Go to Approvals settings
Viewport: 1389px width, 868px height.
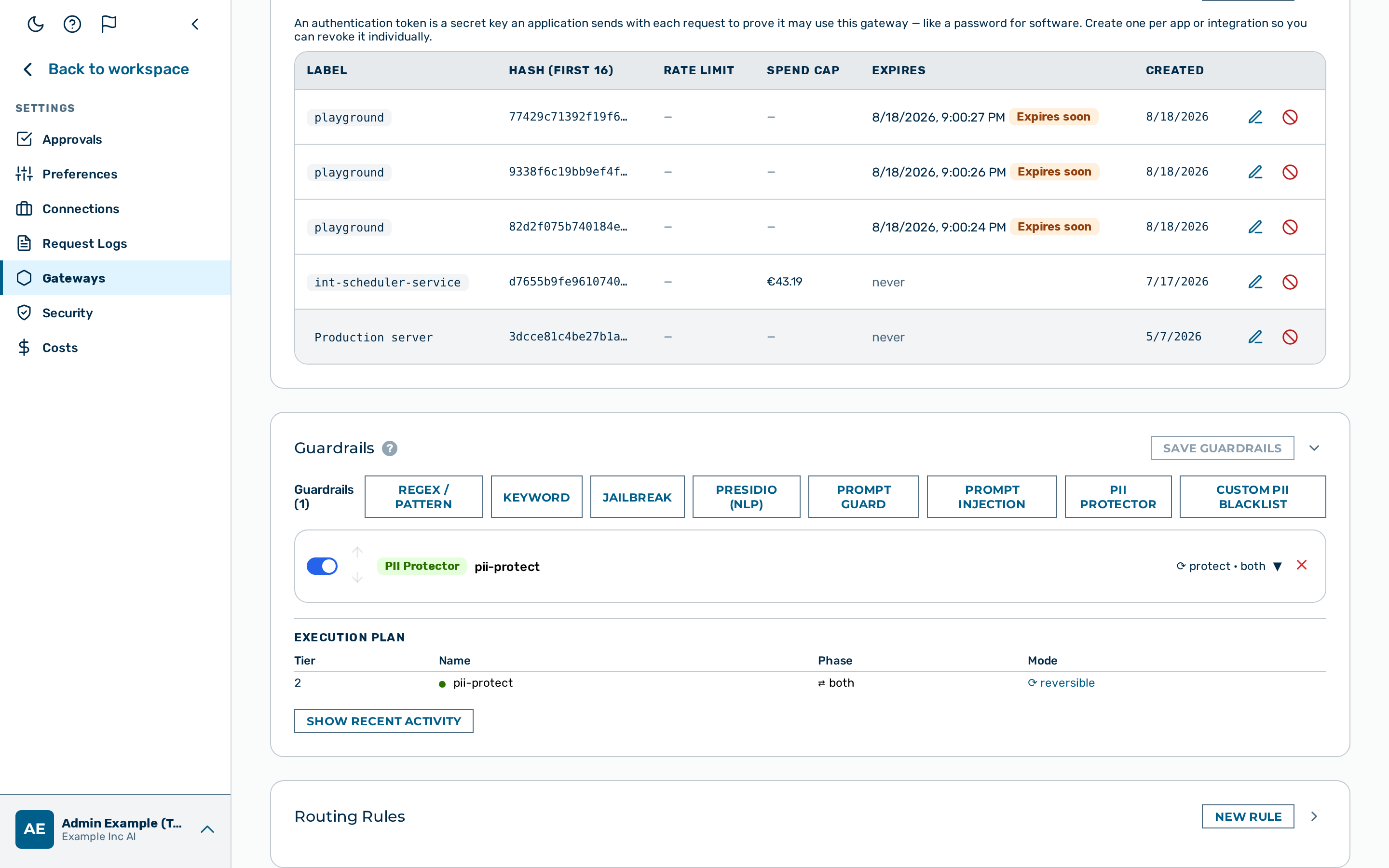[115, 139]
